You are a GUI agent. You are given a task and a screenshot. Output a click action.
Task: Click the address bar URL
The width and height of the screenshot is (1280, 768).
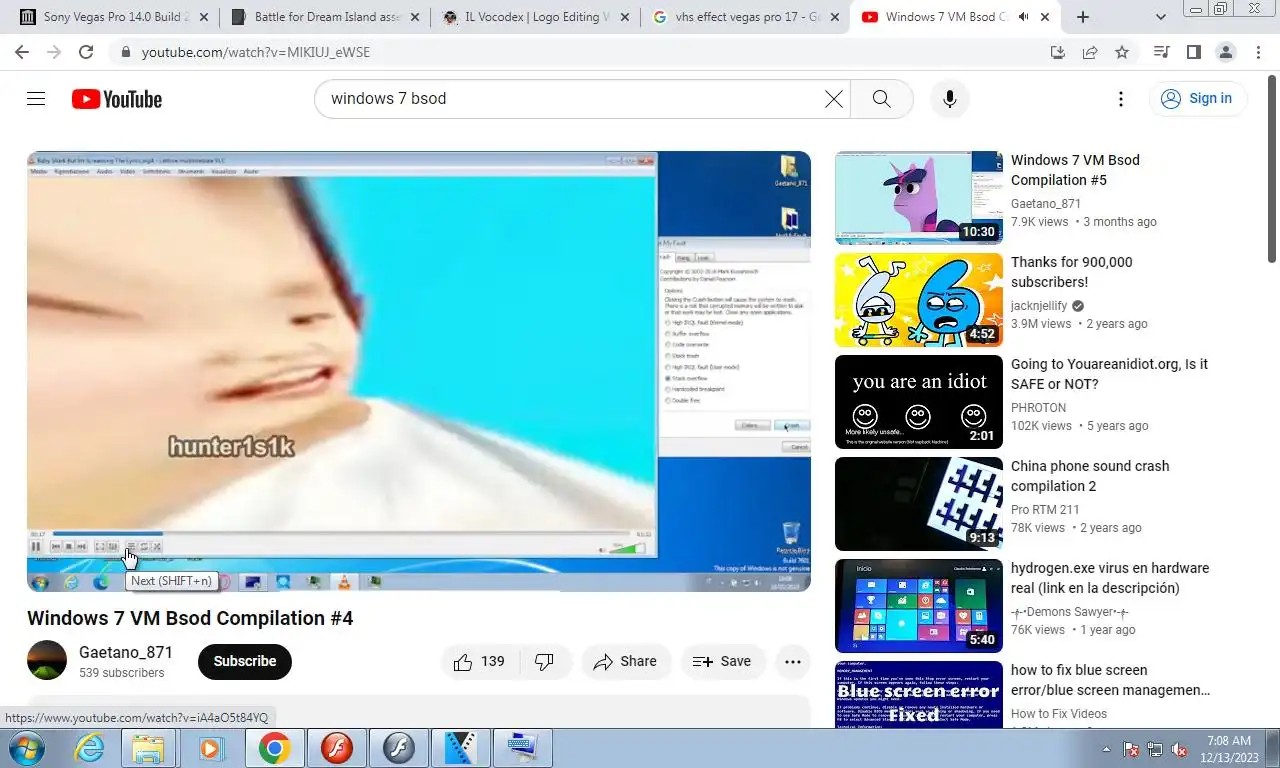coord(256,52)
